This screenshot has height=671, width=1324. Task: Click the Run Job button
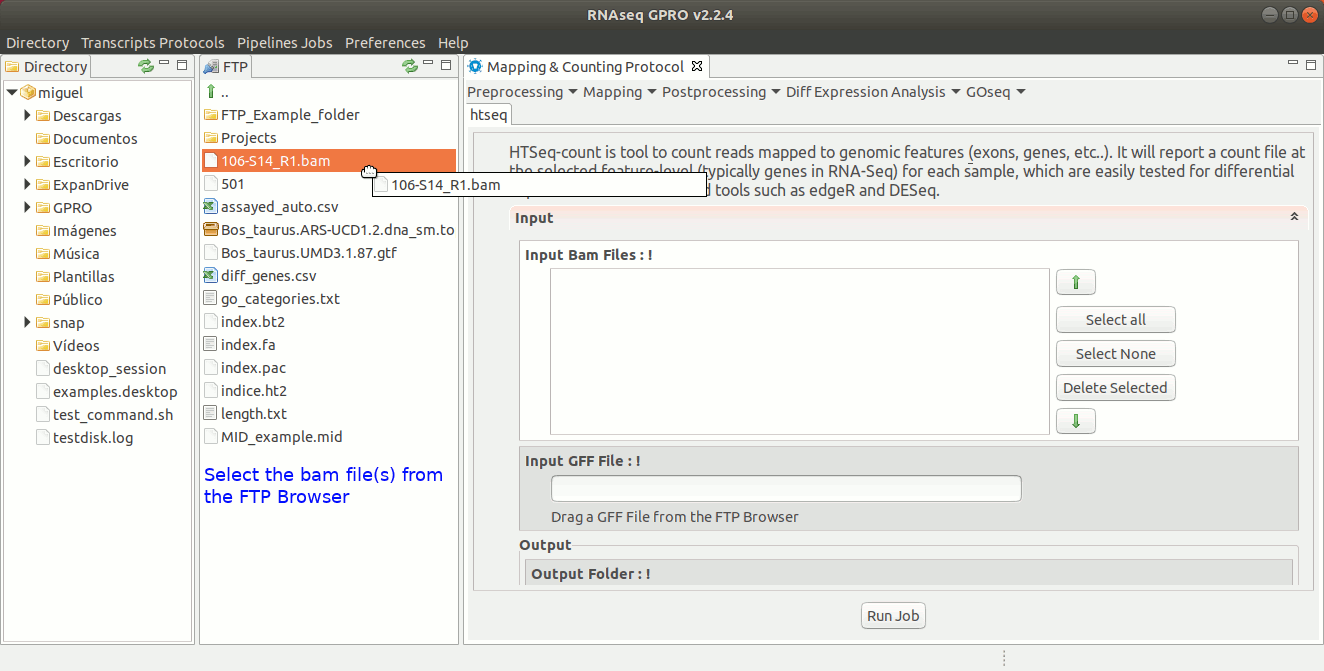tap(893, 616)
